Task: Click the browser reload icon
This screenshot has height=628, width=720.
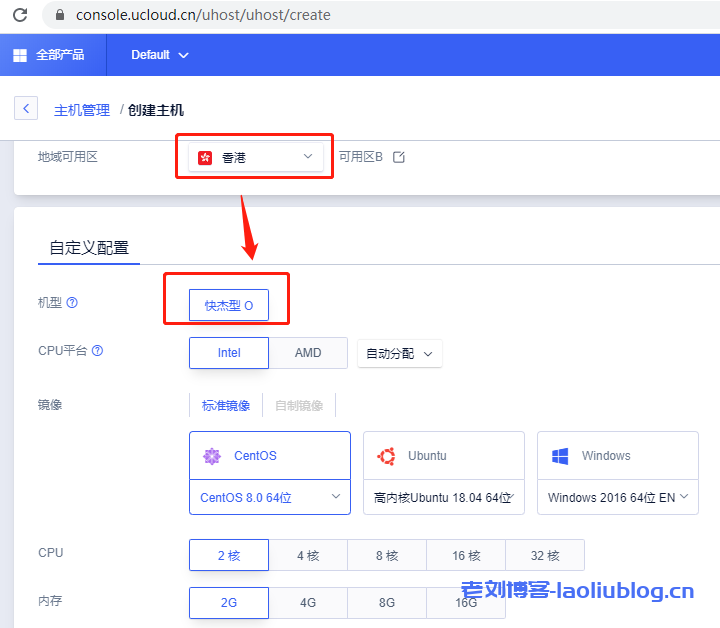Action: (x=19, y=15)
